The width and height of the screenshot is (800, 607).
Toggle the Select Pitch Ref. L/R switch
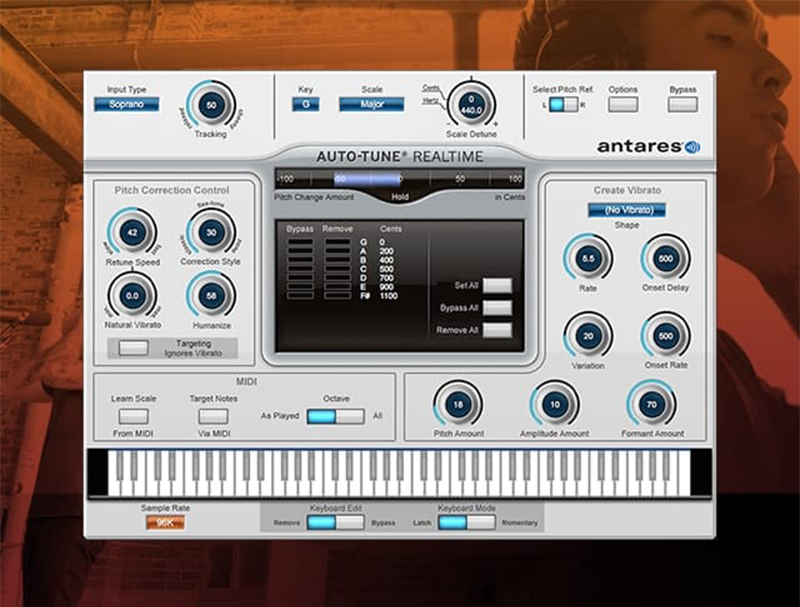[563, 105]
